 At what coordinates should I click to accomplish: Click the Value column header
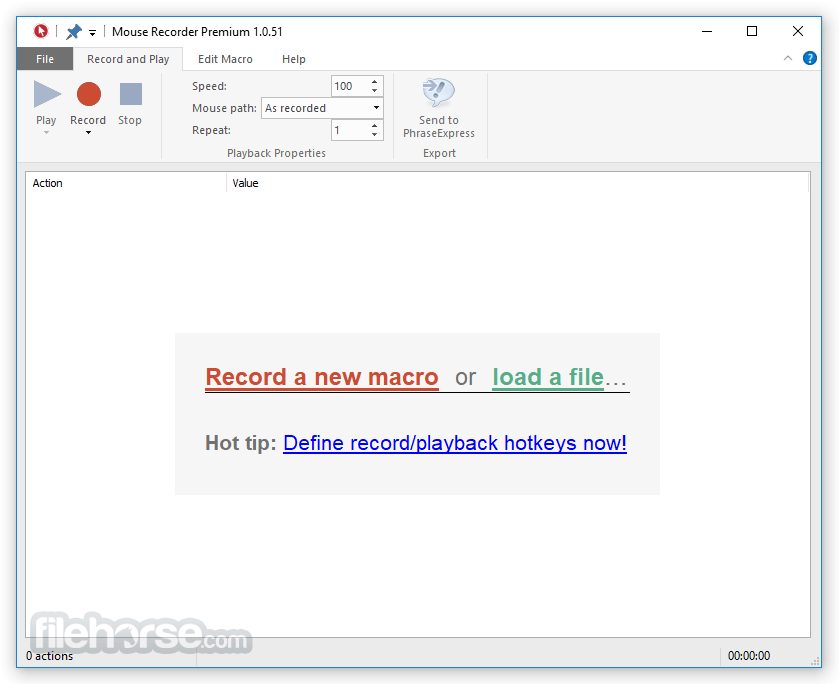click(517, 183)
